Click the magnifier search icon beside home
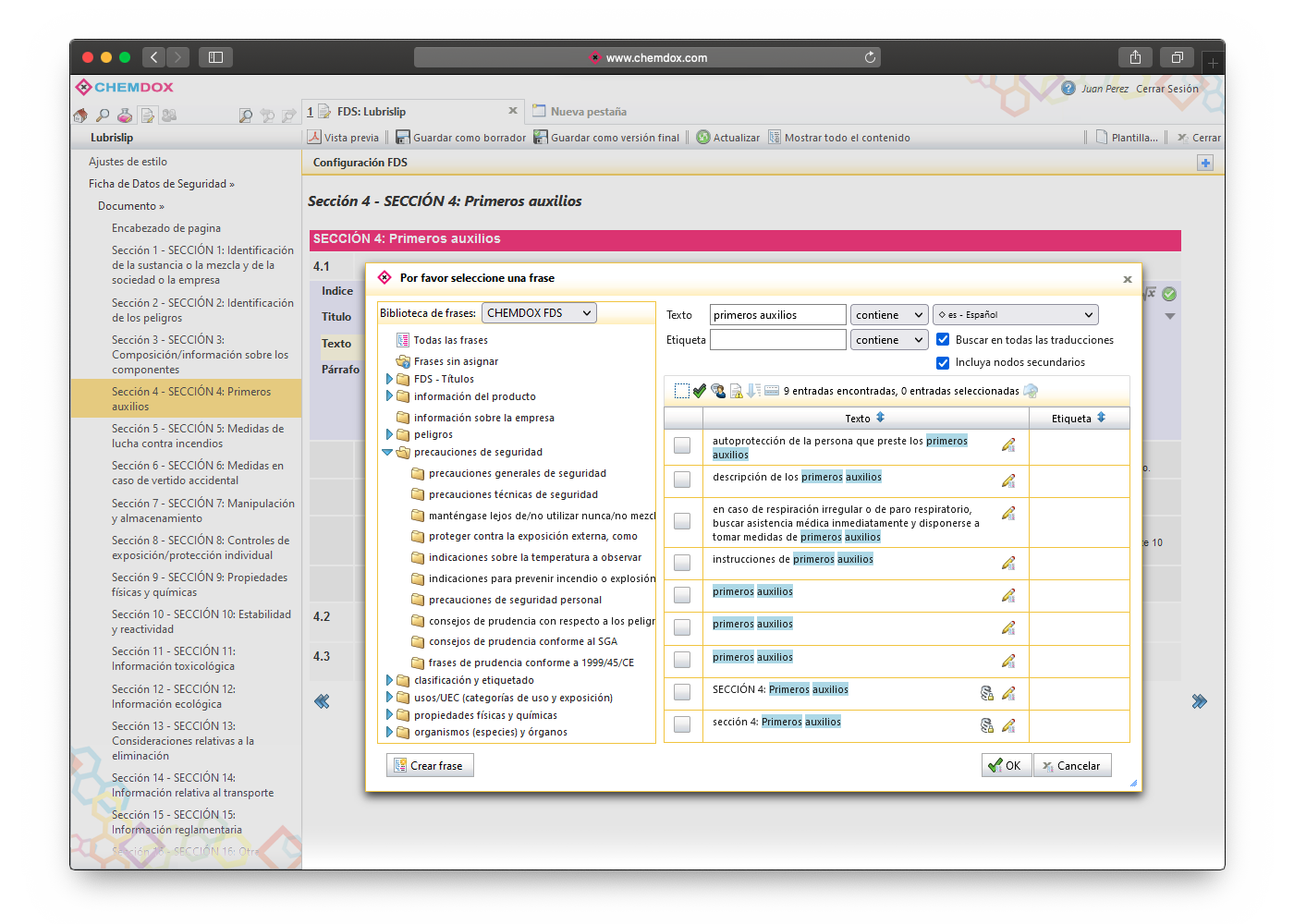 (x=103, y=115)
